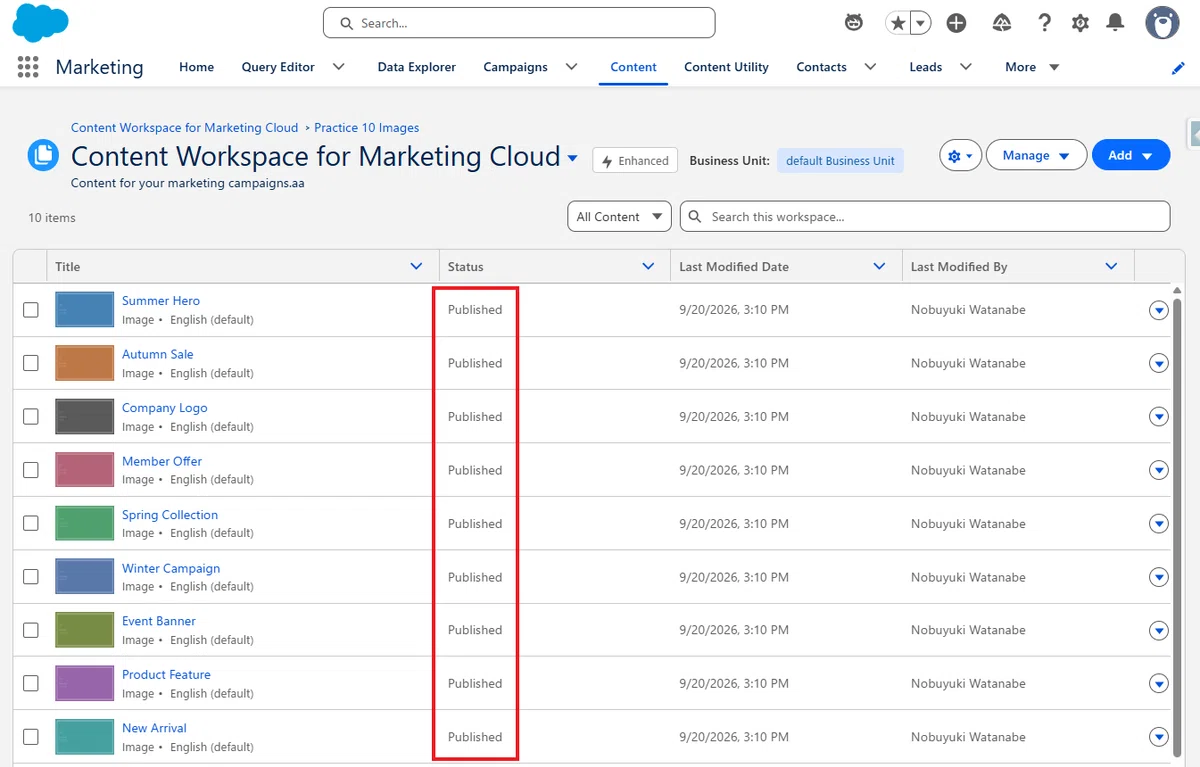
Task: Focus the Search this workspace field
Action: click(925, 217)
